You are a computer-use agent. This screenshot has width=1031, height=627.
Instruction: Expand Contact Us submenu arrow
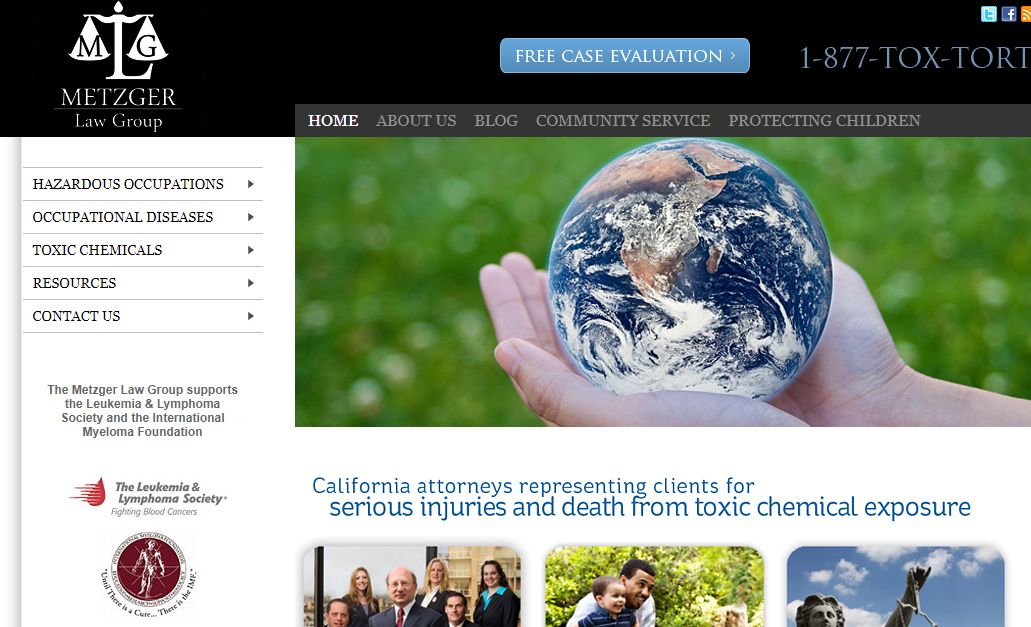point(251,316)
